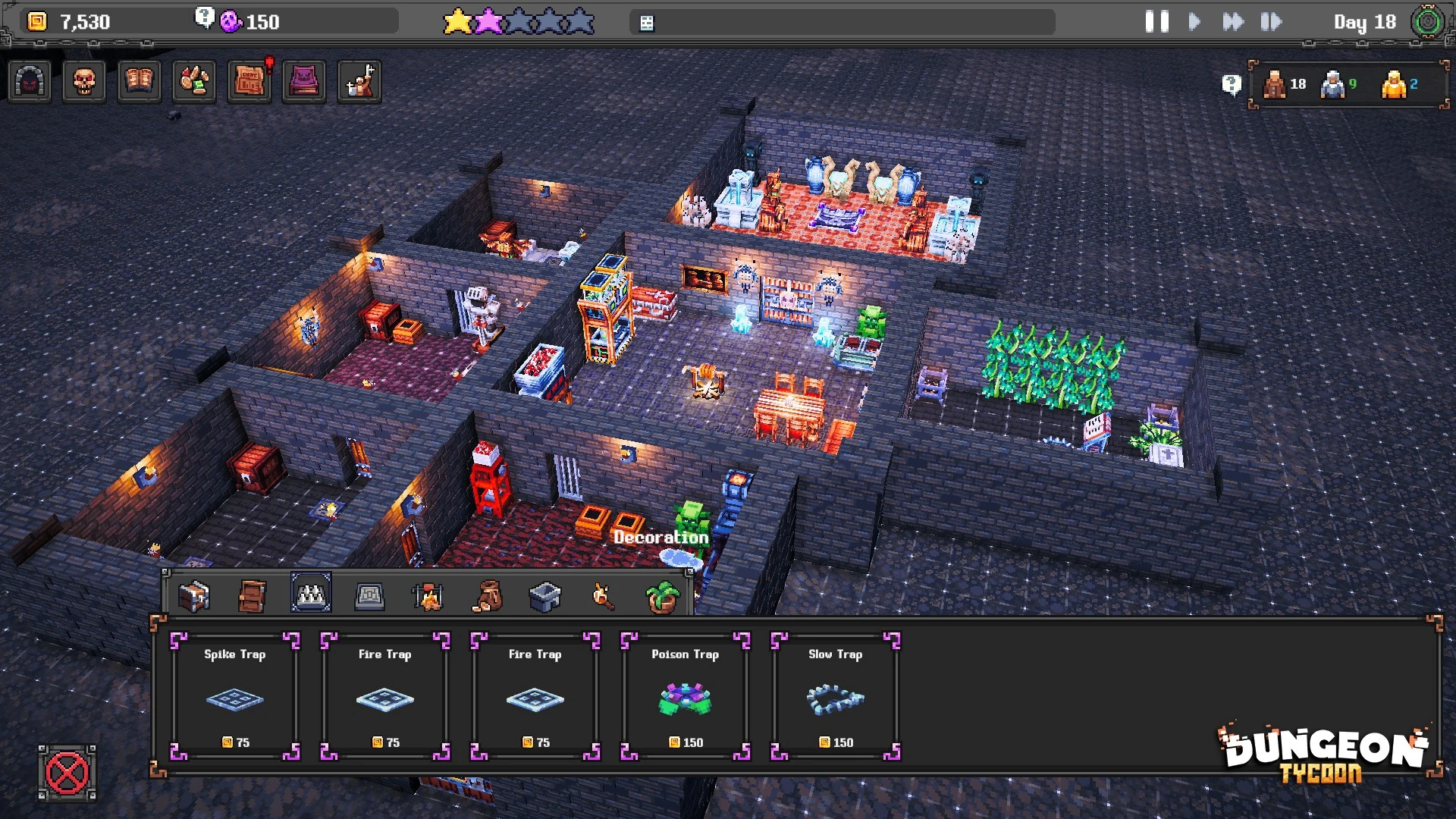Open the wall torch lighting category

click(x=603, y=596)
